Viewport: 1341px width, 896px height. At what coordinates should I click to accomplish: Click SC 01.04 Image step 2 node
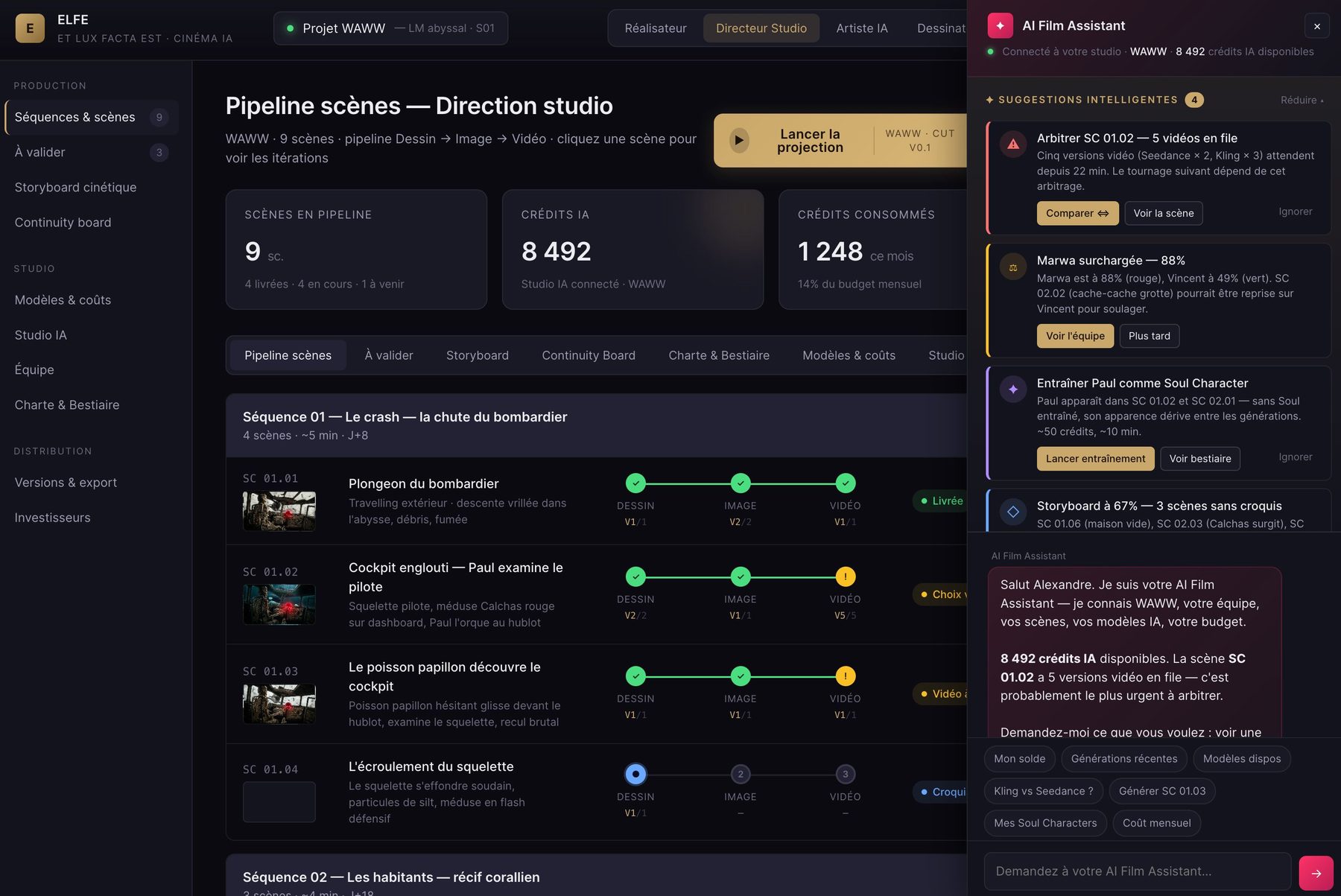[741, 774]
